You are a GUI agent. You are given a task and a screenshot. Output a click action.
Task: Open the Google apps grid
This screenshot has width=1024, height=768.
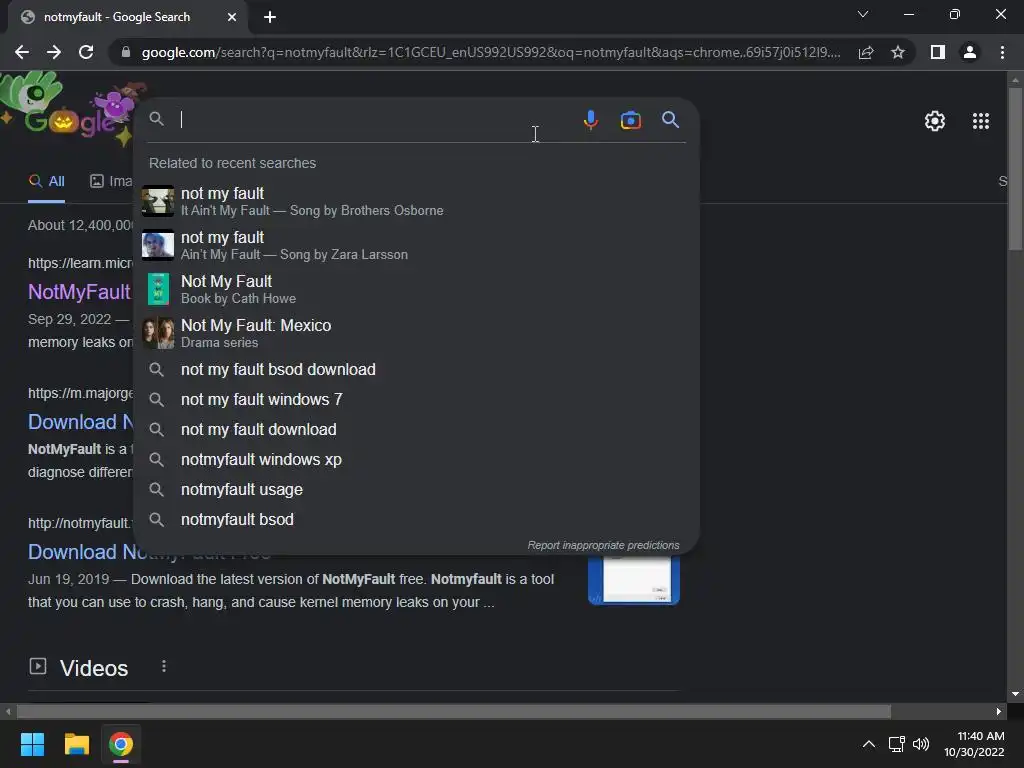980,121
